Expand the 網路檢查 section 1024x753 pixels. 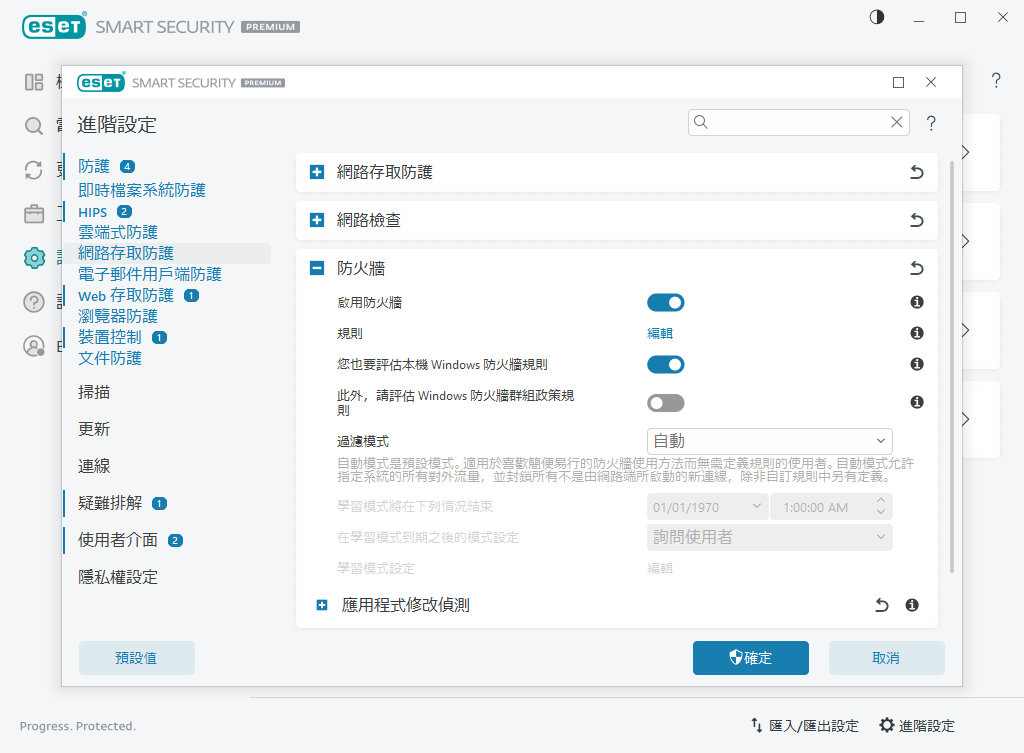pos(317,220)
